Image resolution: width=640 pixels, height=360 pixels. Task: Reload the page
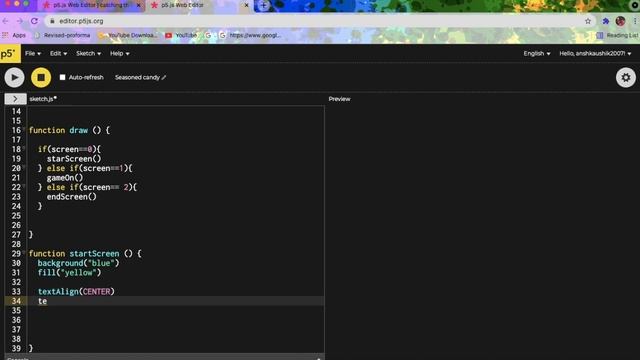click(x=34, y=21)
